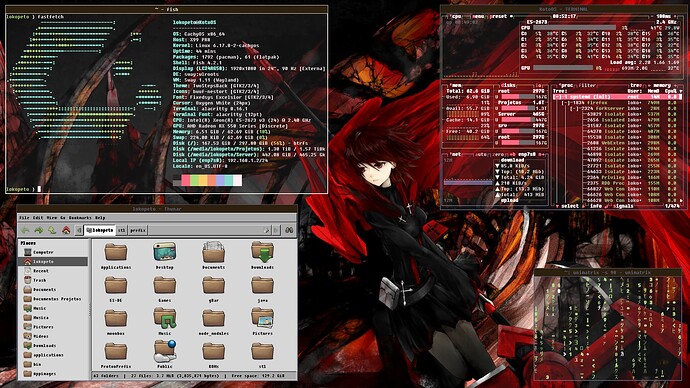Viewport: 690px width, 388px height.
Task: Click signals option at btop bottom
Action: (622, 206)
